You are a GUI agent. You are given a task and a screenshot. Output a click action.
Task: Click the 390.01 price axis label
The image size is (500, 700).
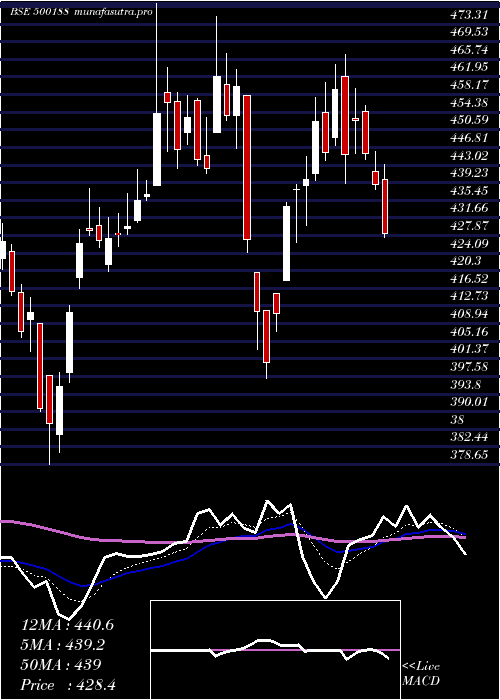[467, 402]
